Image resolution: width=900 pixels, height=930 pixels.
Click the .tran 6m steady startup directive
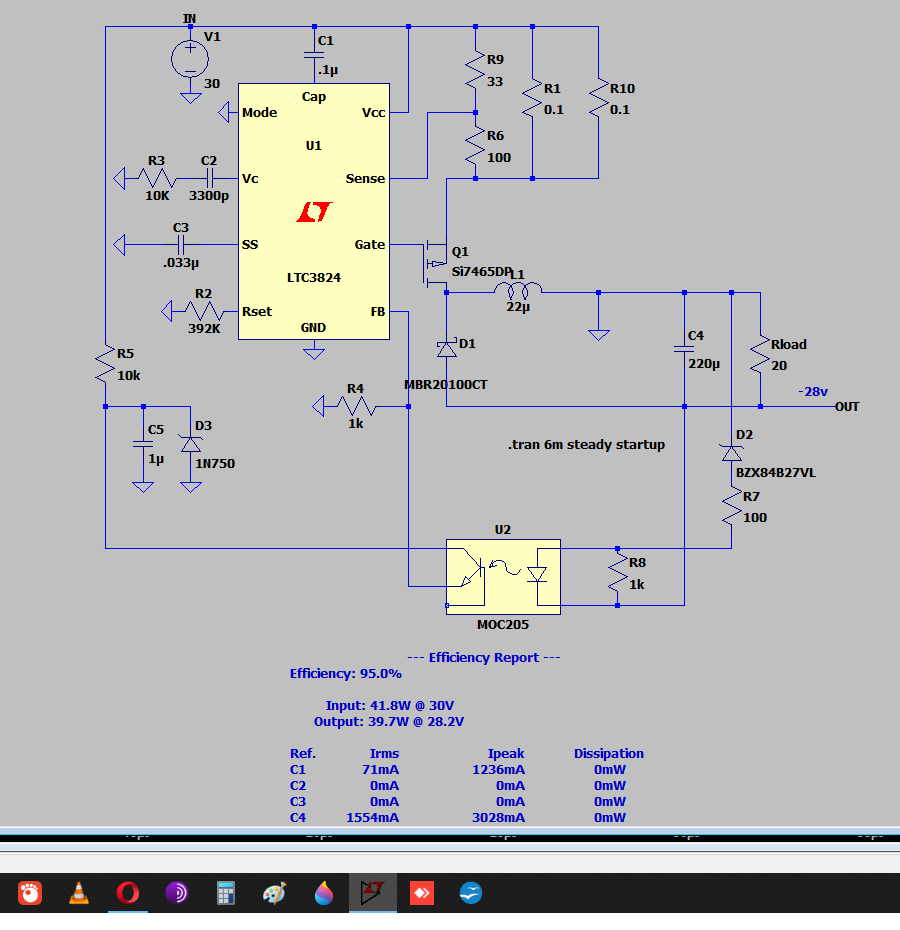(586, 444)
